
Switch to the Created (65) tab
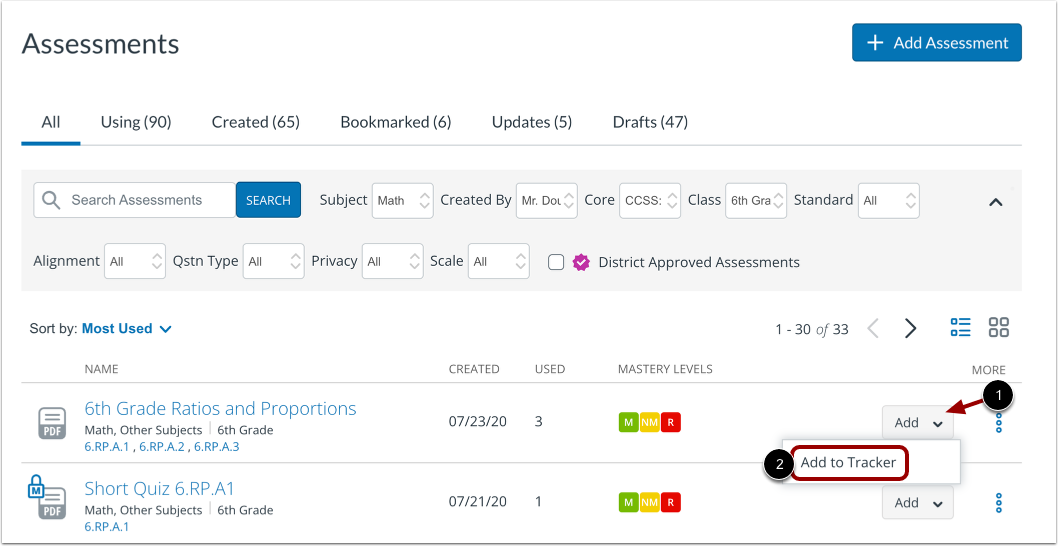(256, 122)
